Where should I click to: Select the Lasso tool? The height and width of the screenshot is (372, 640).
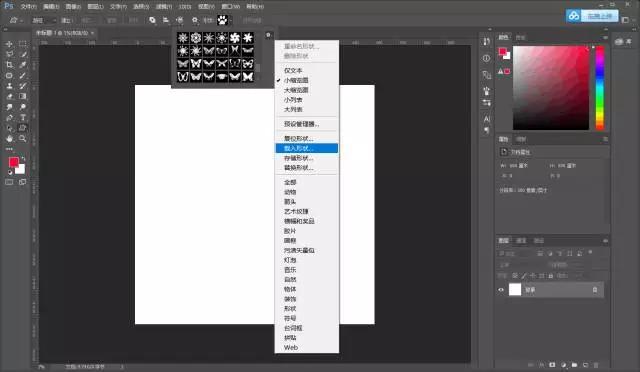point(9,54)
